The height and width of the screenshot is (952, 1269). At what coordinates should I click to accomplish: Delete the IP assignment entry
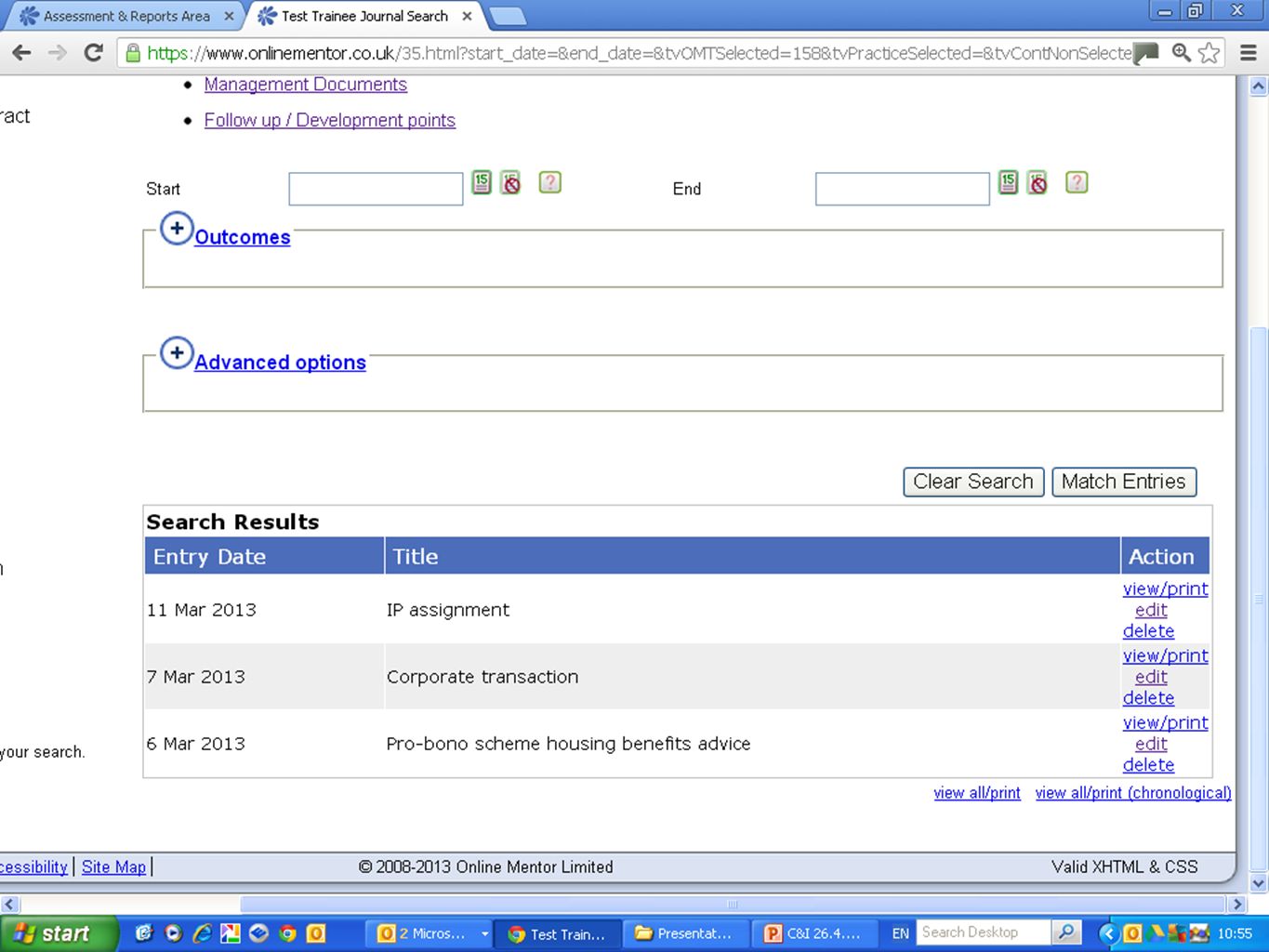1148,631
